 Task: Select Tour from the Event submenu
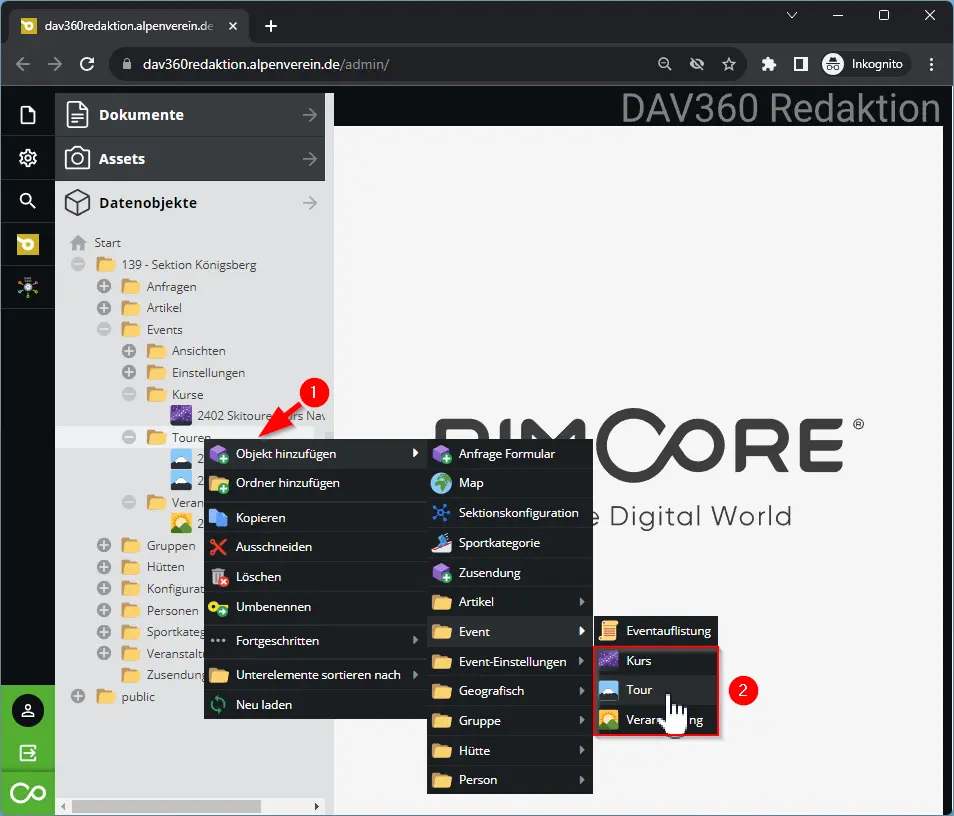(639, 690)
